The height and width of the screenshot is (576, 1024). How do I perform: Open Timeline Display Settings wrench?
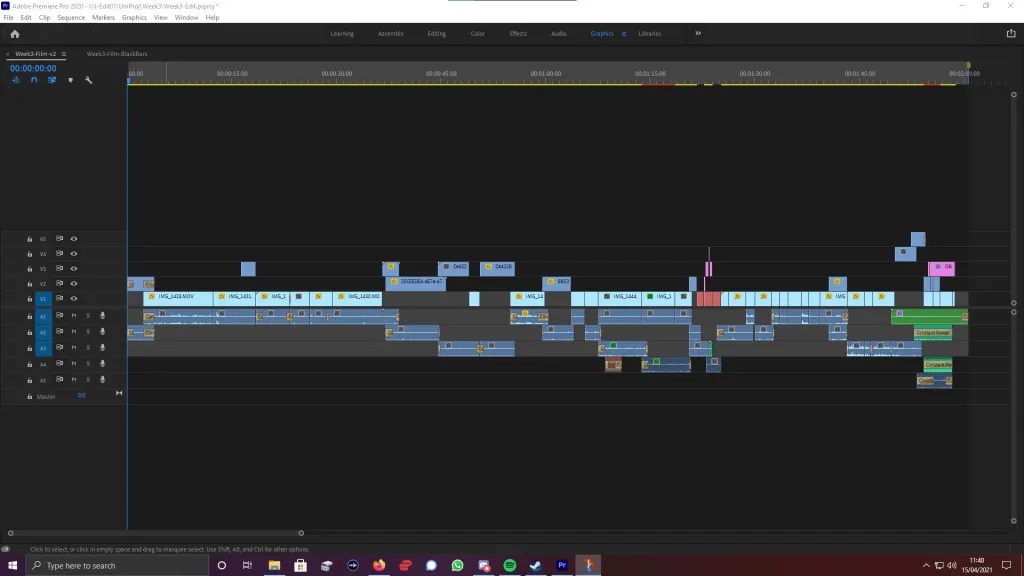[88, 80]
